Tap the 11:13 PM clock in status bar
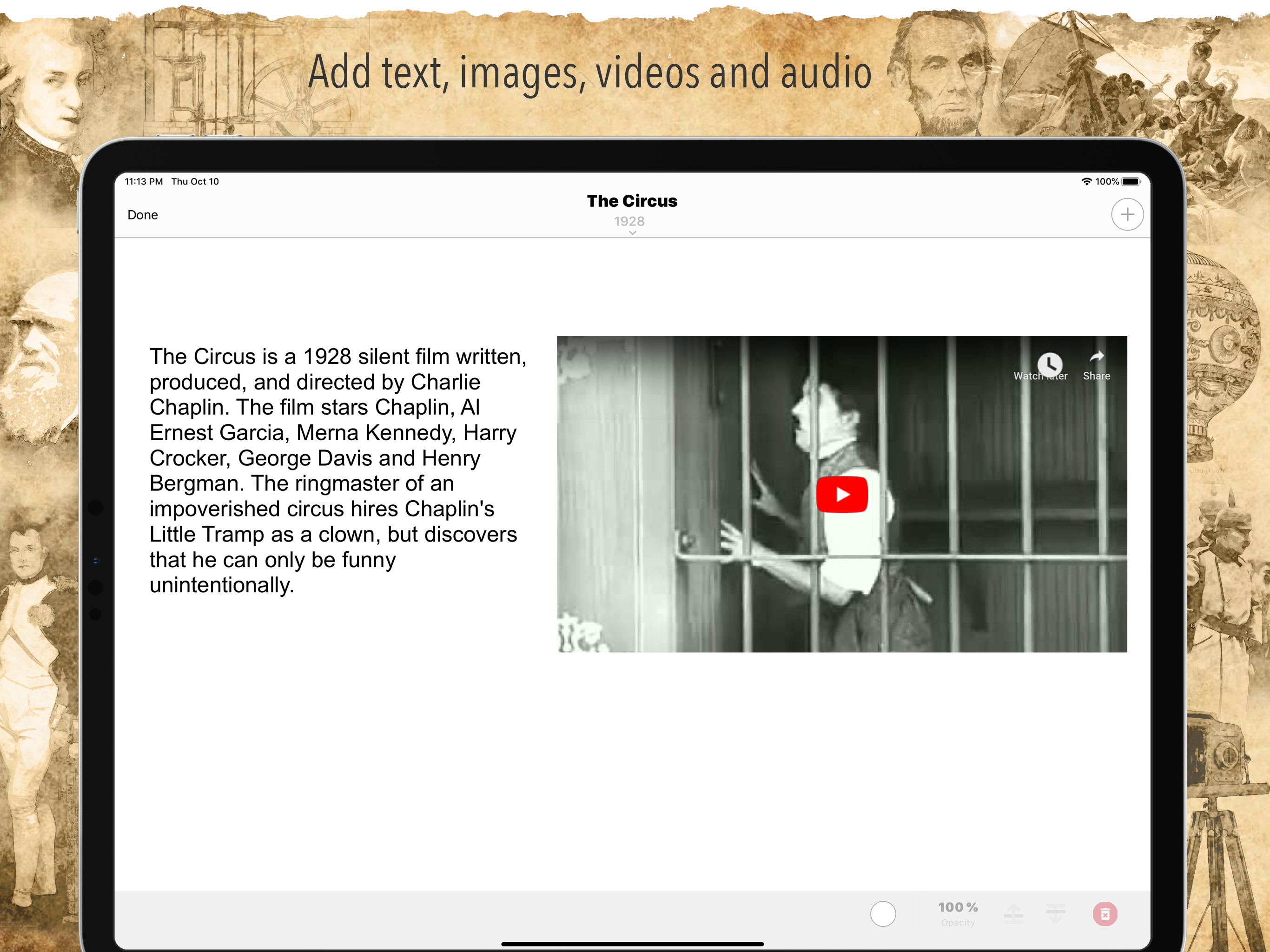 click(x=144, y=181)
